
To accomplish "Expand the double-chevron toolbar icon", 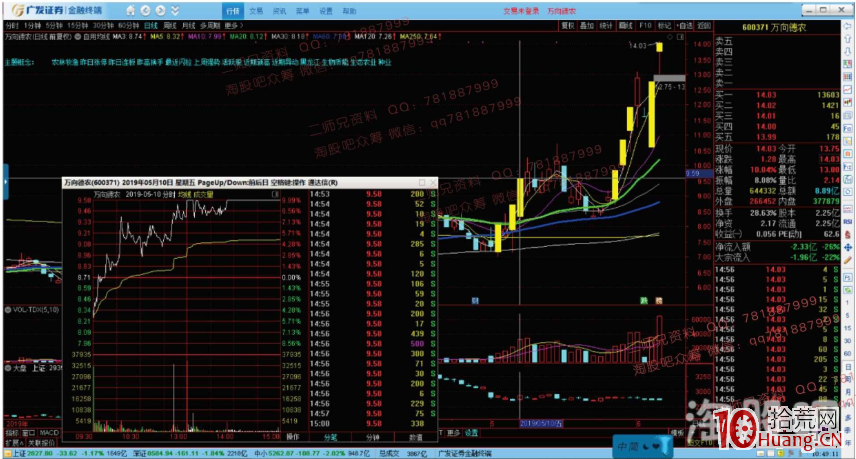I will click(175, 10).
